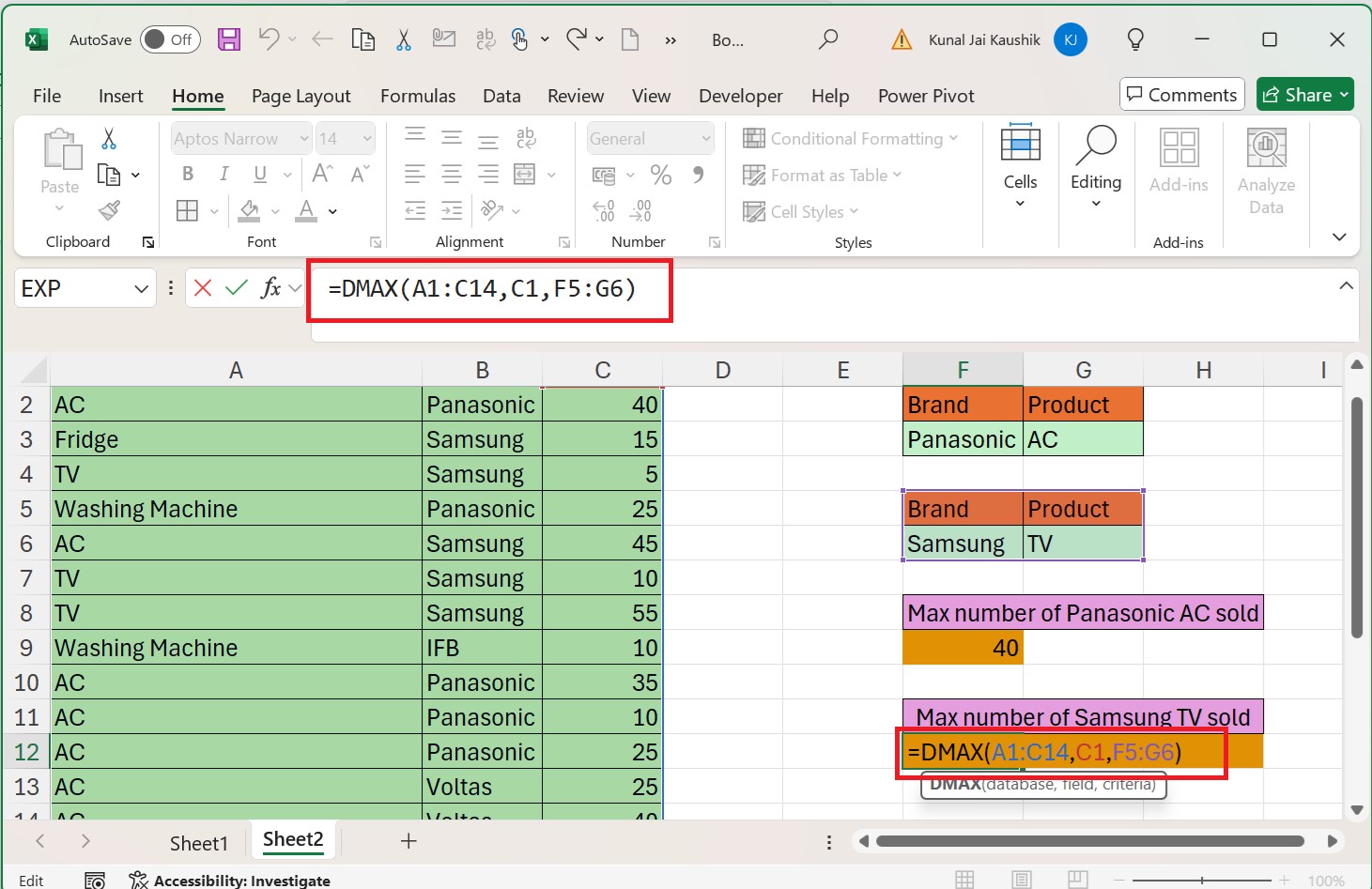Cancel the formula entry with the red X

click(x=203, y=288)
